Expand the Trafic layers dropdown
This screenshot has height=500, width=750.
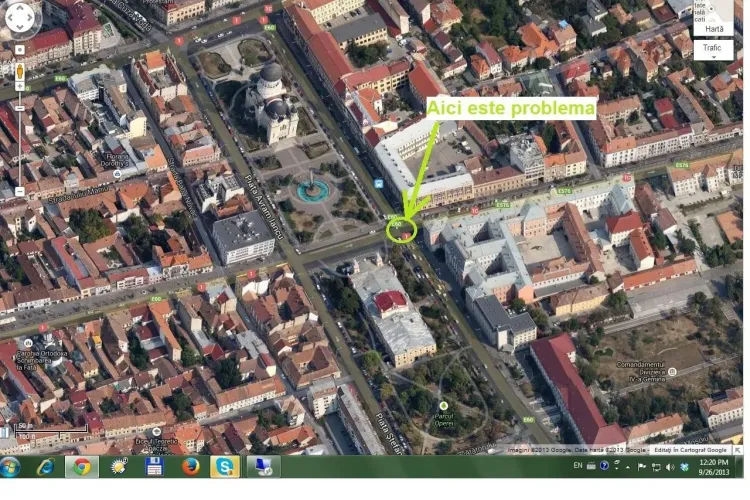[713, 49]
